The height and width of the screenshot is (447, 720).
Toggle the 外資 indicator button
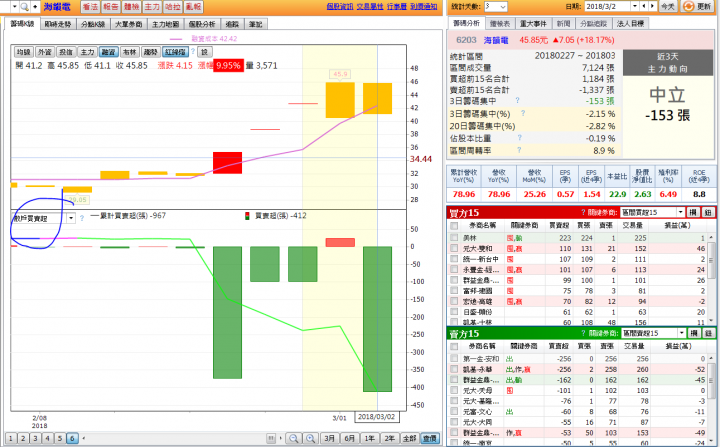[45, 52]
